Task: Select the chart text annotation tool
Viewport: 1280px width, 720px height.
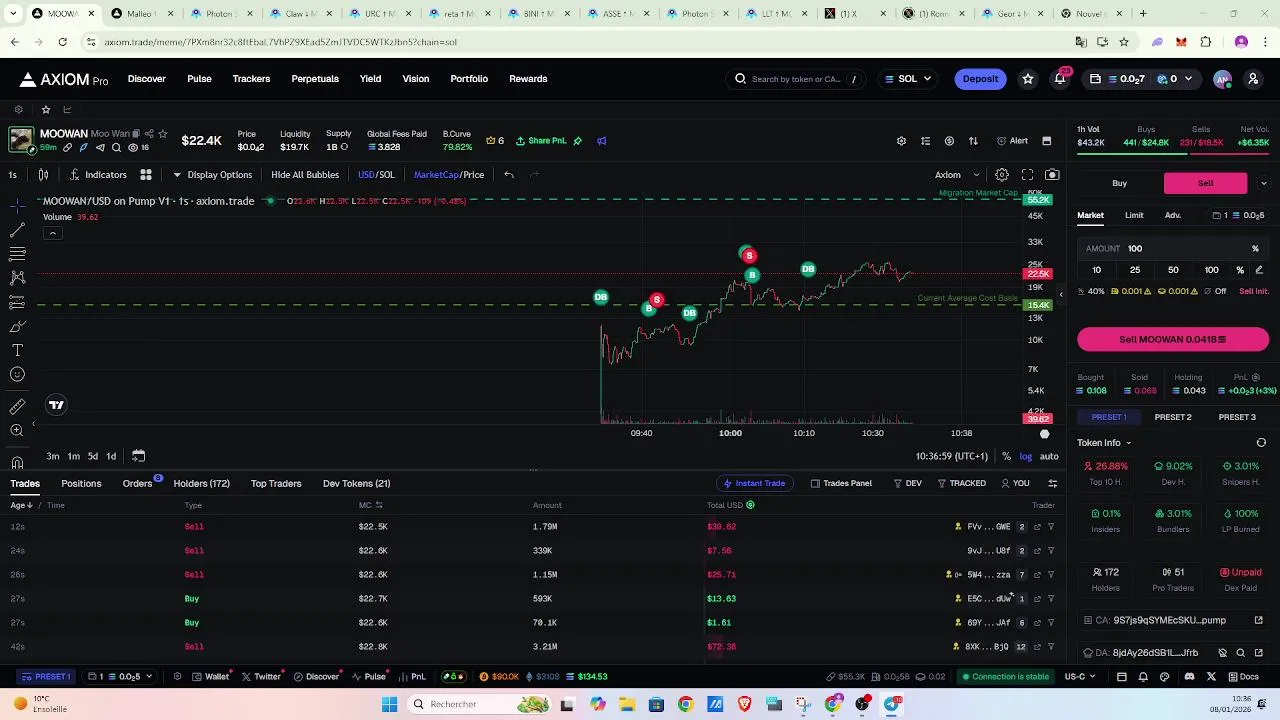Action: tap(17, 350)
